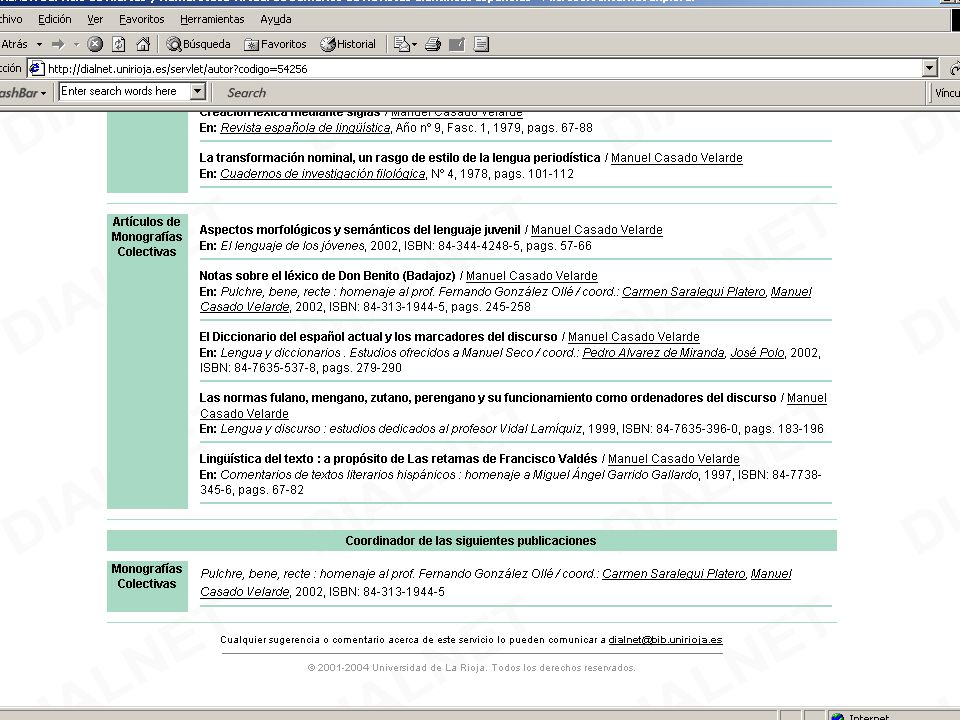Click the author link after 'Aspectos morfológicos' title

coord(596,230)
